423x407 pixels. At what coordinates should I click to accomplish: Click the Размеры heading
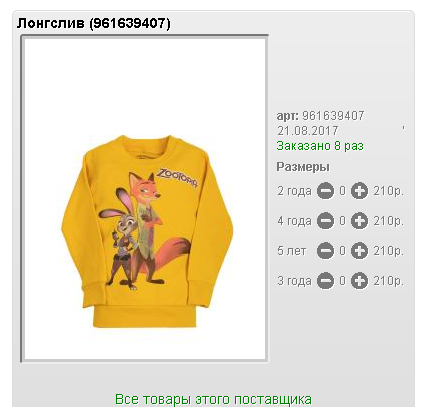(303, 167)
